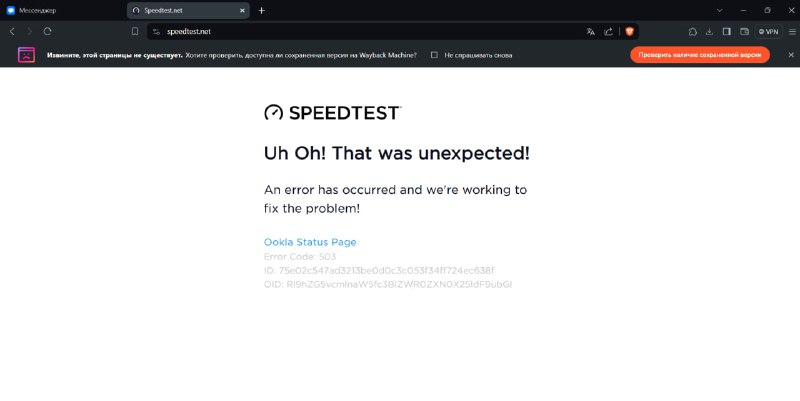
Task: Open the page translate icon
Action: (590, 32)
